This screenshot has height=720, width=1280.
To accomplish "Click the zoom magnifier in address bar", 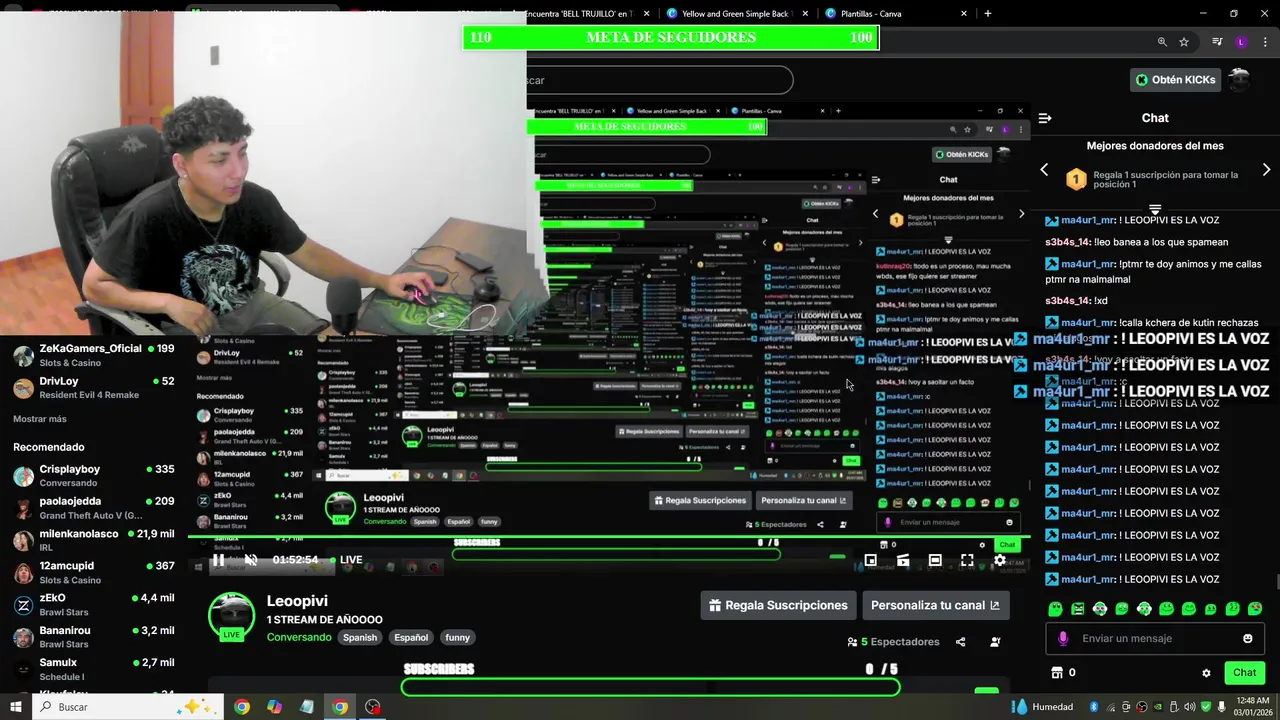I will (1162, 42).
